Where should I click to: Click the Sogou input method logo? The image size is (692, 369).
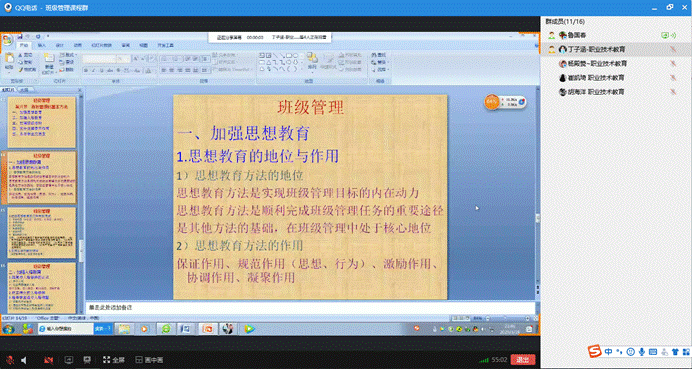point(594,351)
